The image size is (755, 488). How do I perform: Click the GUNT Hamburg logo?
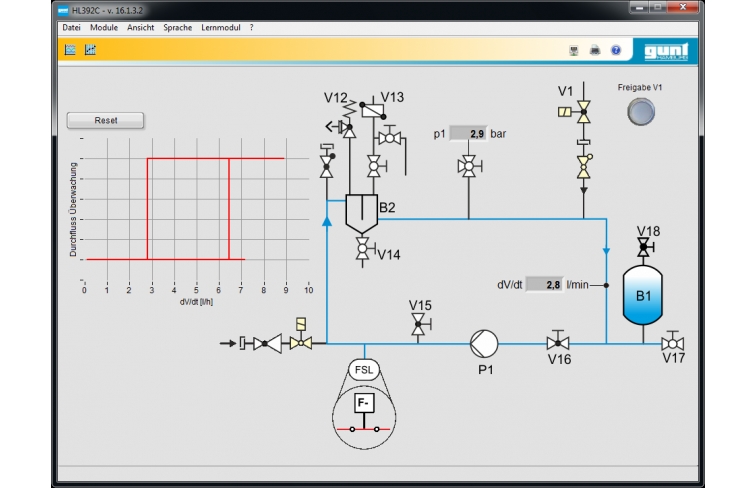(x=666, y=51)
